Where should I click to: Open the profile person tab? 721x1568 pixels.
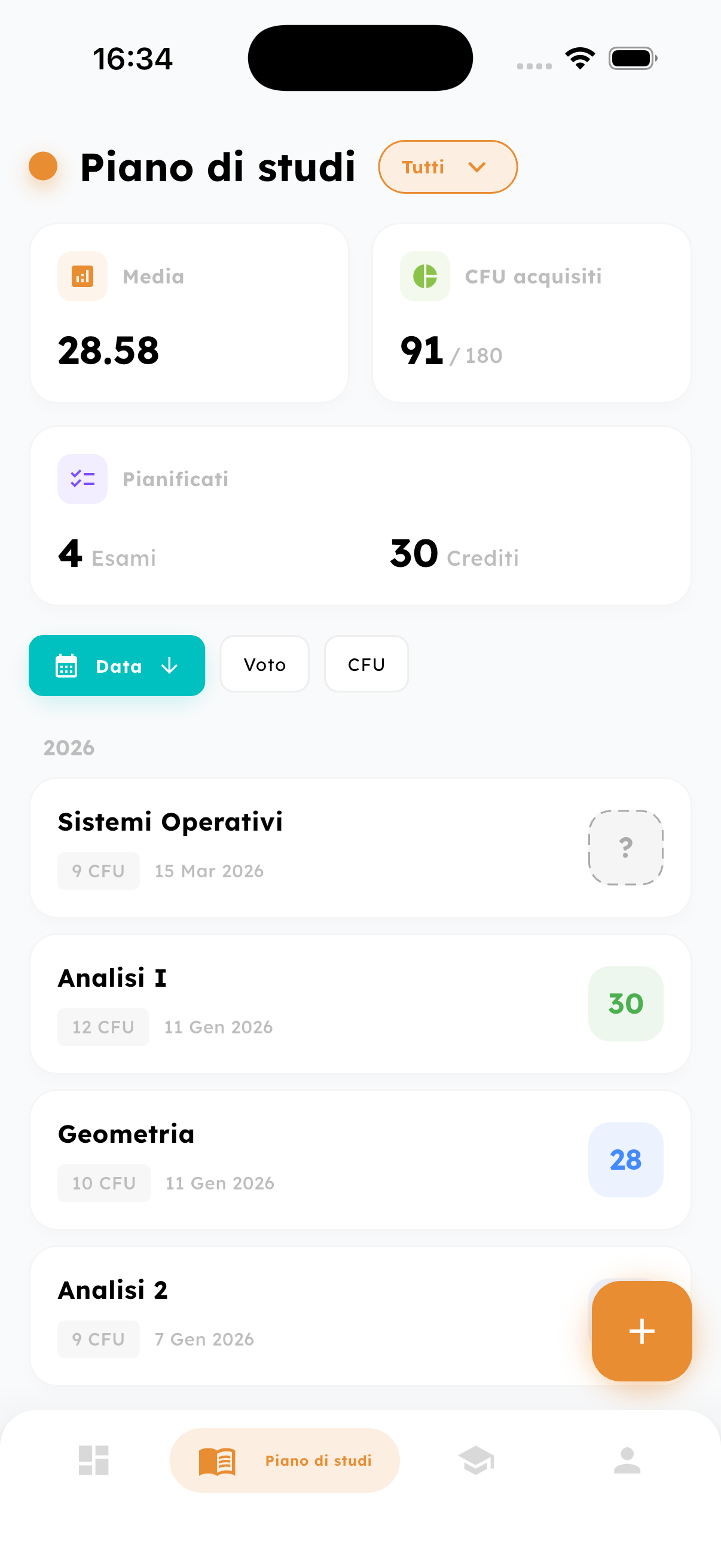pos(627,1460)
